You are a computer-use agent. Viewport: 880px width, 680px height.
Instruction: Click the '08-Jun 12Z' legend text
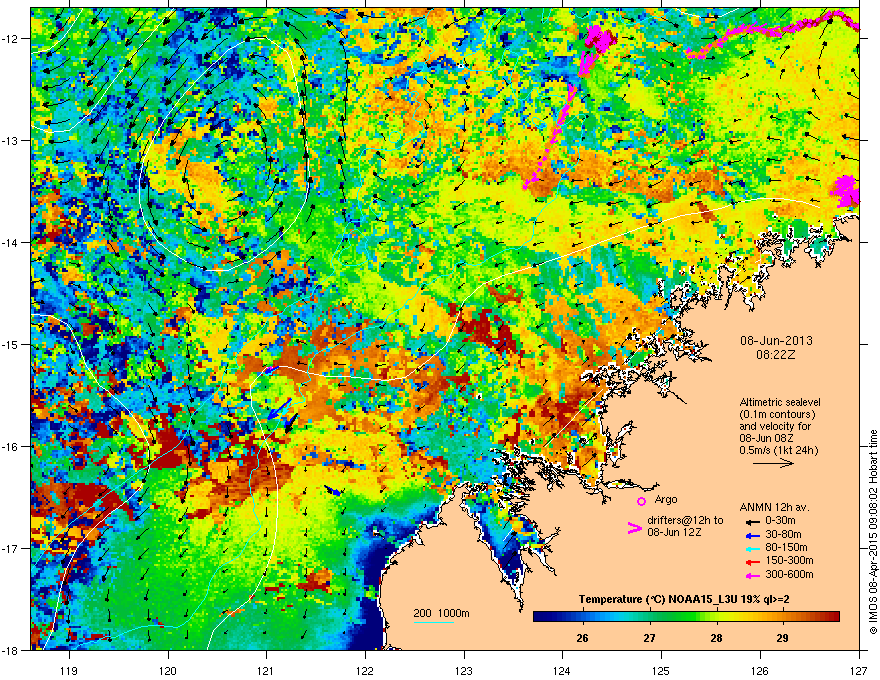(674, 532)
